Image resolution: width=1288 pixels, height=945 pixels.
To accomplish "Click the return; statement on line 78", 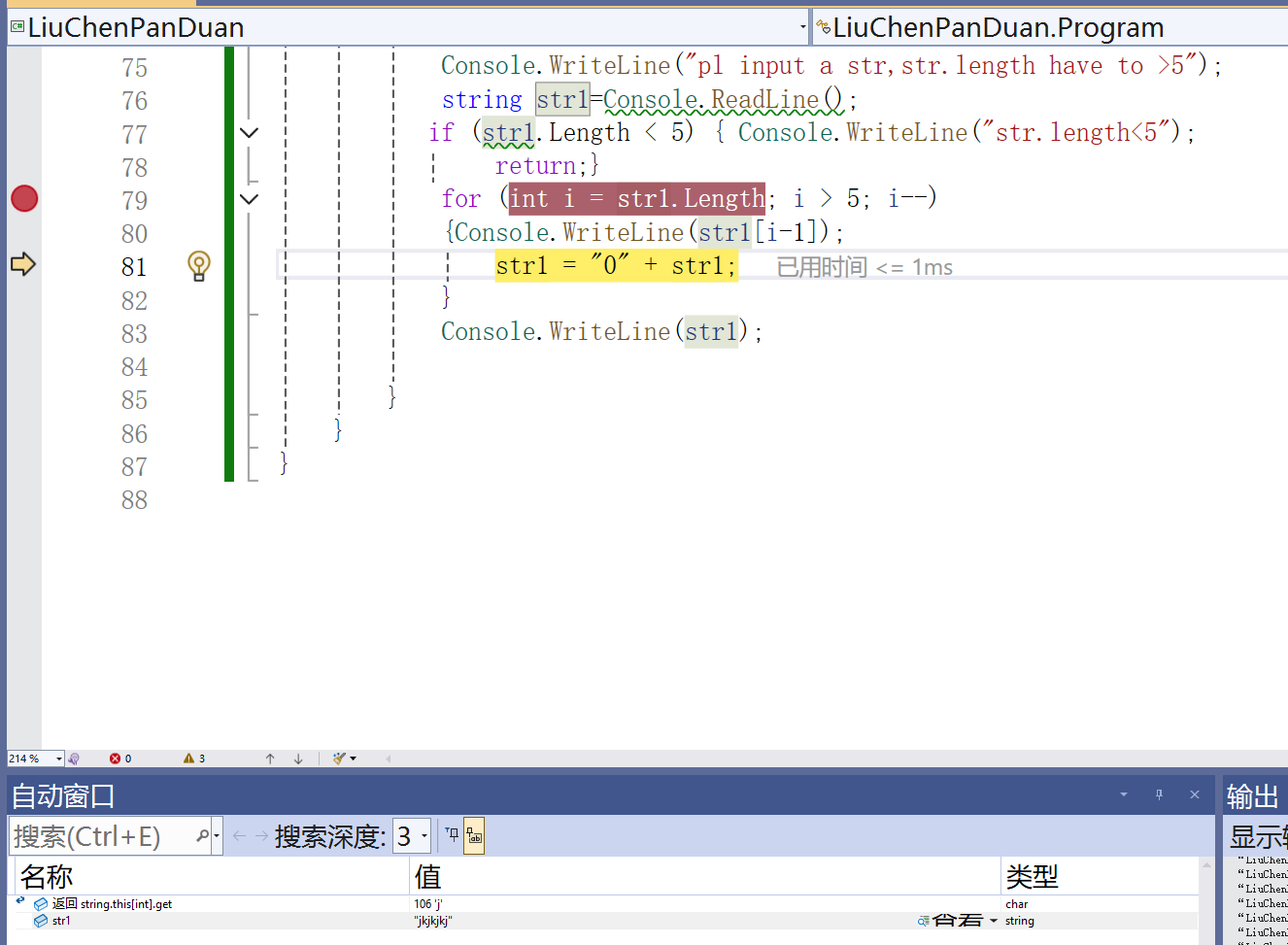I will click(541, 166).
